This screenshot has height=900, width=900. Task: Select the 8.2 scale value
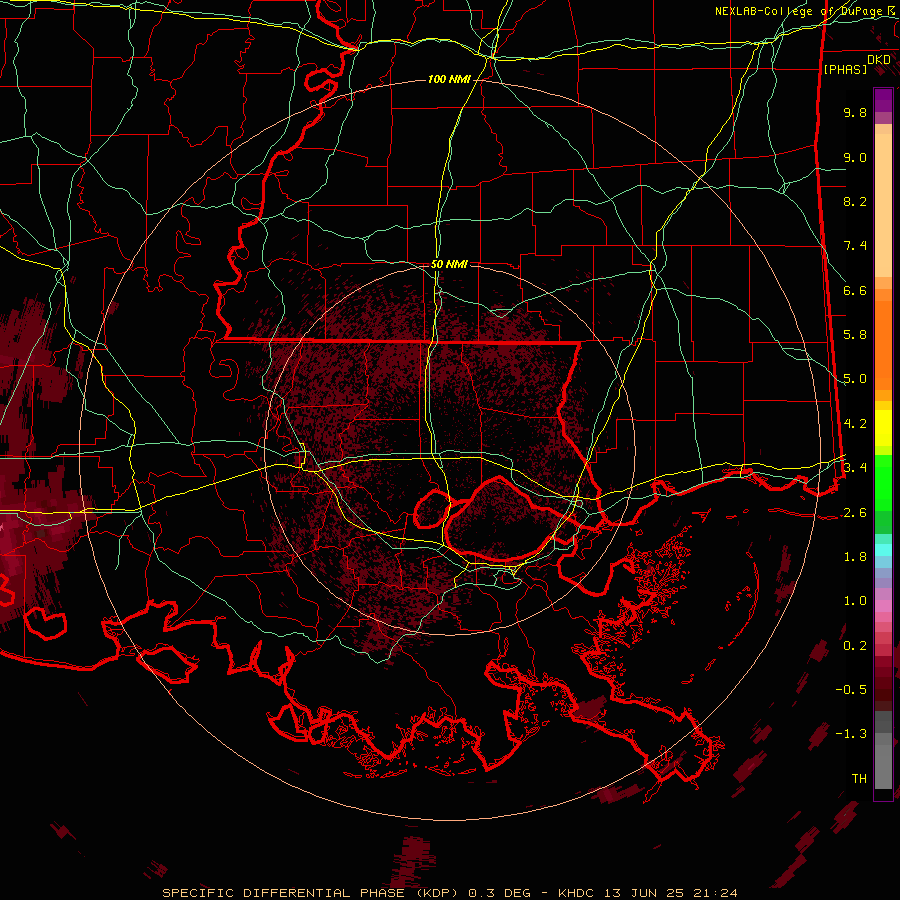tap(855, 201)
